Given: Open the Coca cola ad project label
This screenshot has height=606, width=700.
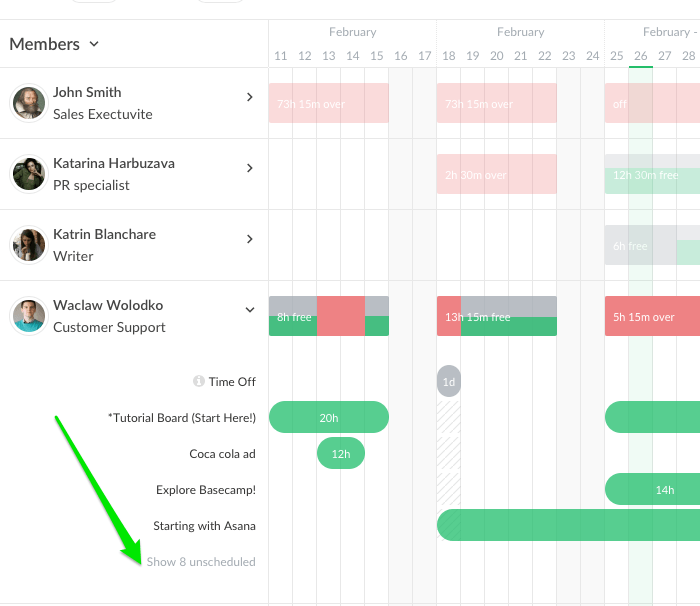Looking at the screenshot, I should pyautogui.click(x=222, y=454).
